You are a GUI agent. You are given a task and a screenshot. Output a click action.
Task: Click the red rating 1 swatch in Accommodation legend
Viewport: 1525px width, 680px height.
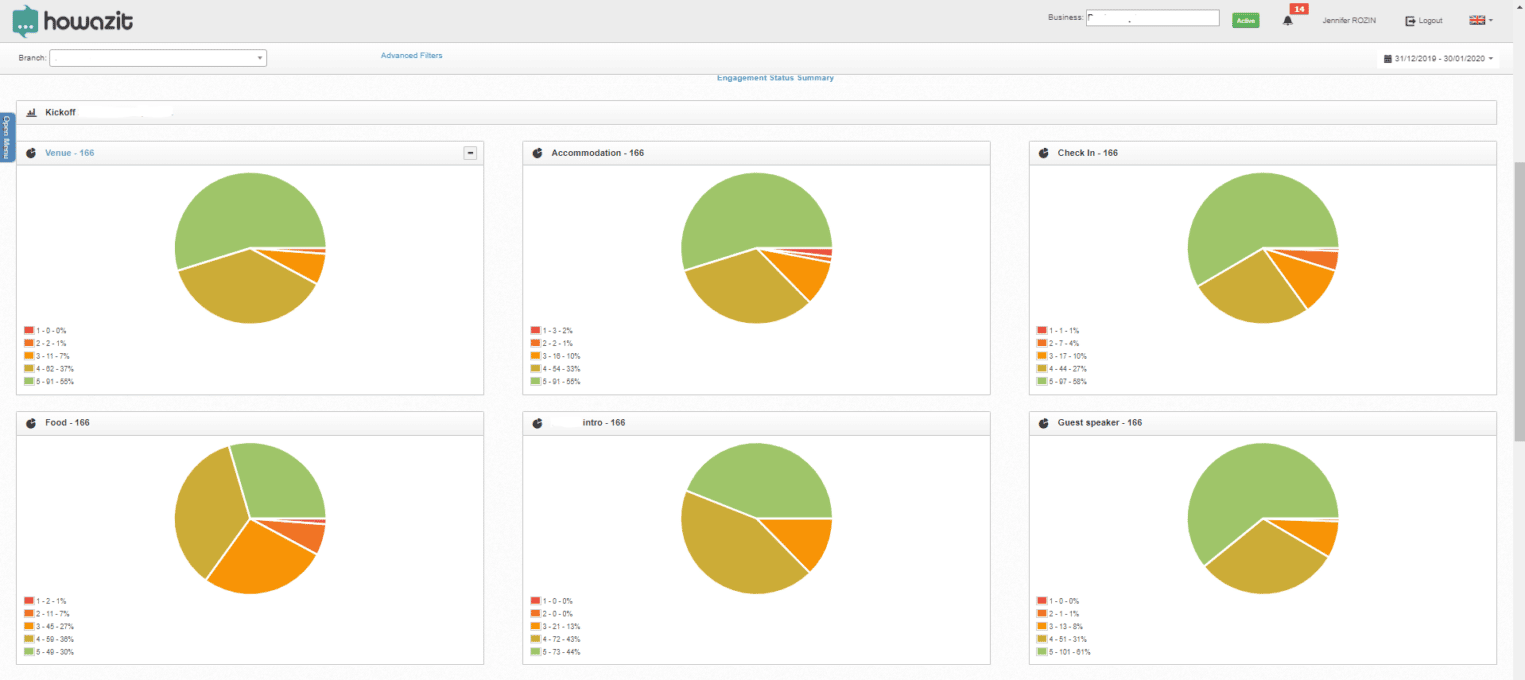coord(536,330)
